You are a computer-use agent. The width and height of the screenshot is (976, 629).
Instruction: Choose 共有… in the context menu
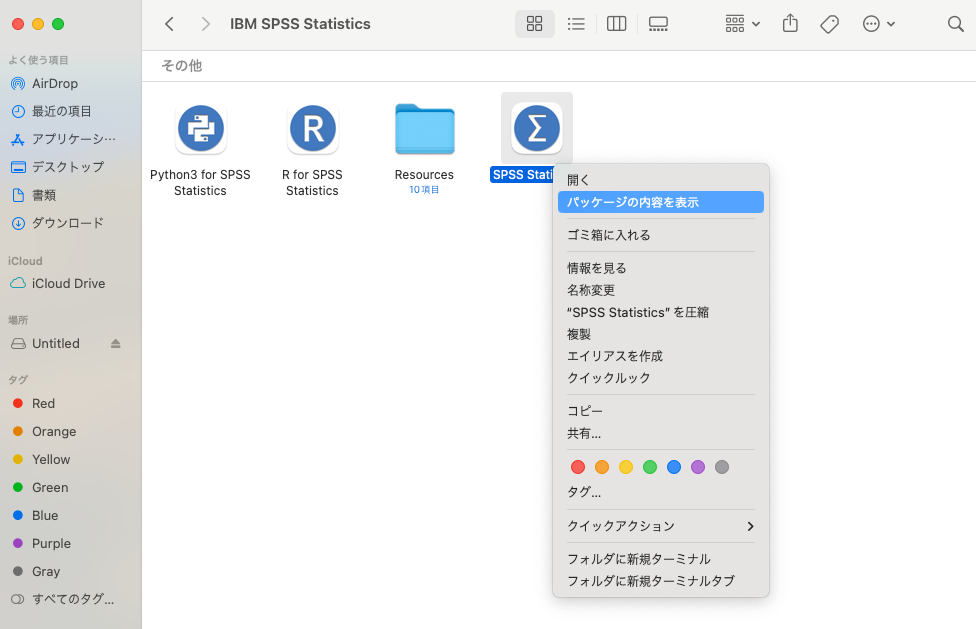tap(661, 434)
